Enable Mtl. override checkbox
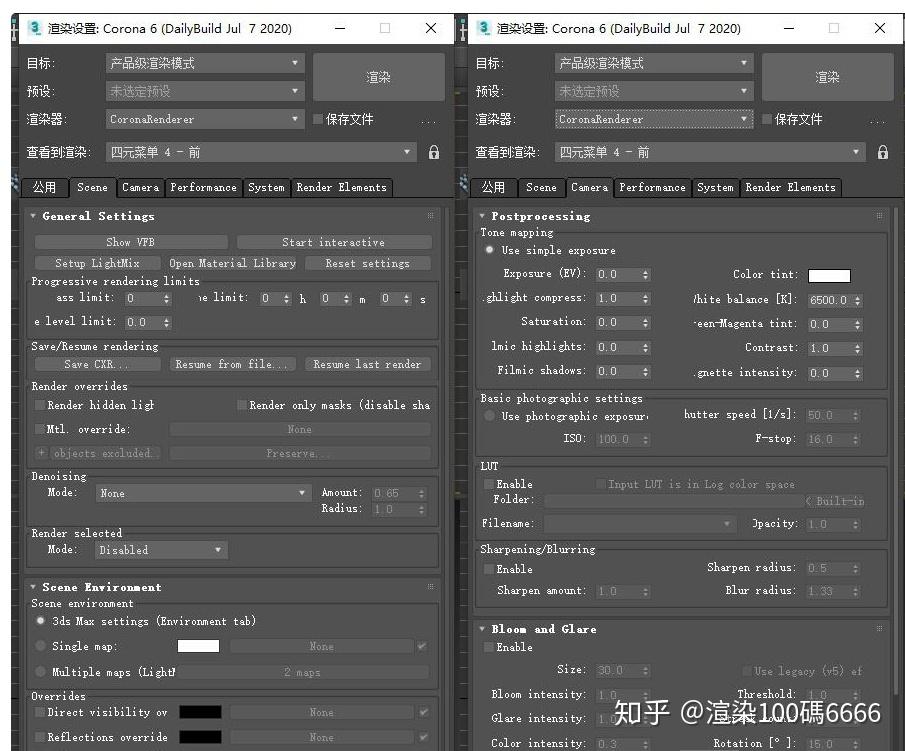 coord(40,429)
